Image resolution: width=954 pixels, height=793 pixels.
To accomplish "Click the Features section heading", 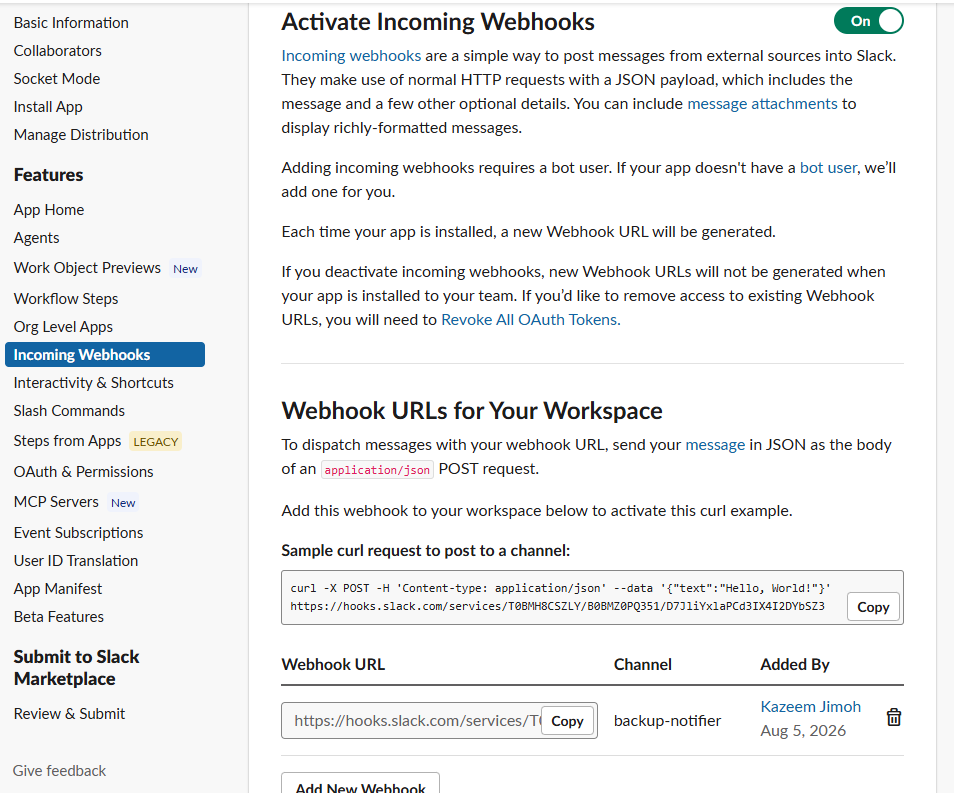I will click(49, 175).
